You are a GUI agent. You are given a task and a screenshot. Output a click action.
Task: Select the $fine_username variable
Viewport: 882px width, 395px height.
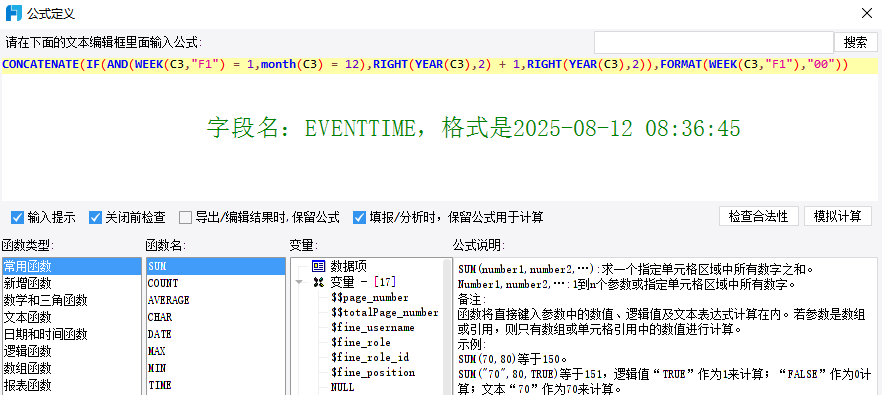click(x=372, y=327)
